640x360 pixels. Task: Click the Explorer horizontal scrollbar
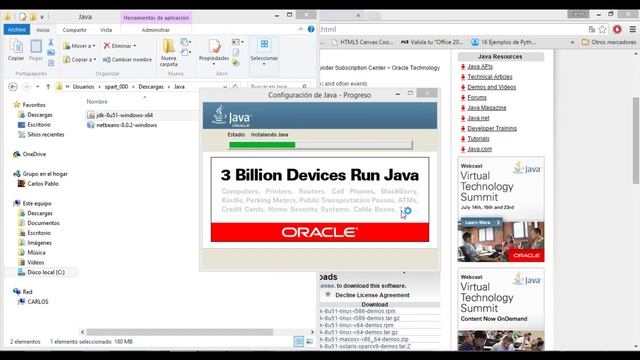[180, 332]
